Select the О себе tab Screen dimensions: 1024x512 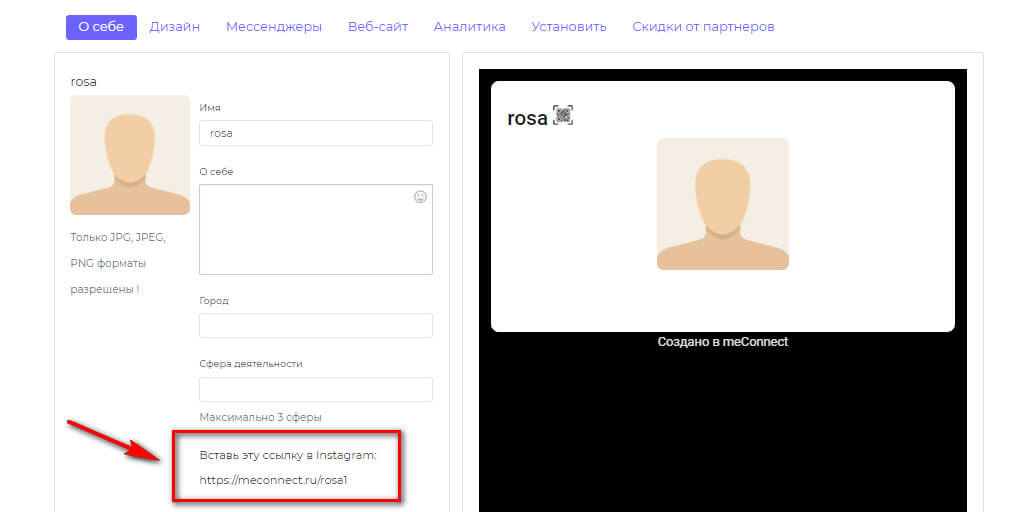(x=101, y=27)
